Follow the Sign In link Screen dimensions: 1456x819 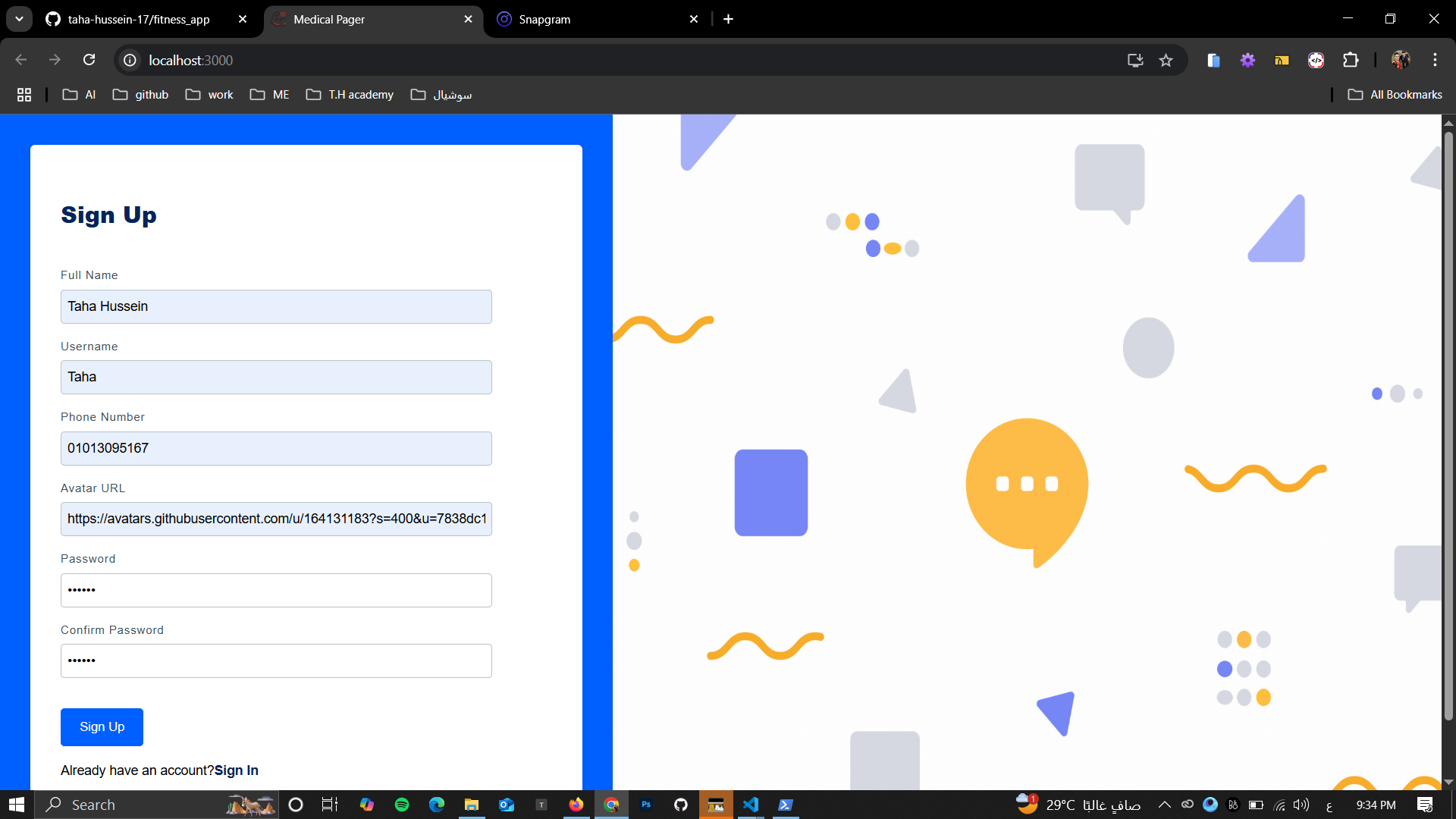[x=237, y=770]
